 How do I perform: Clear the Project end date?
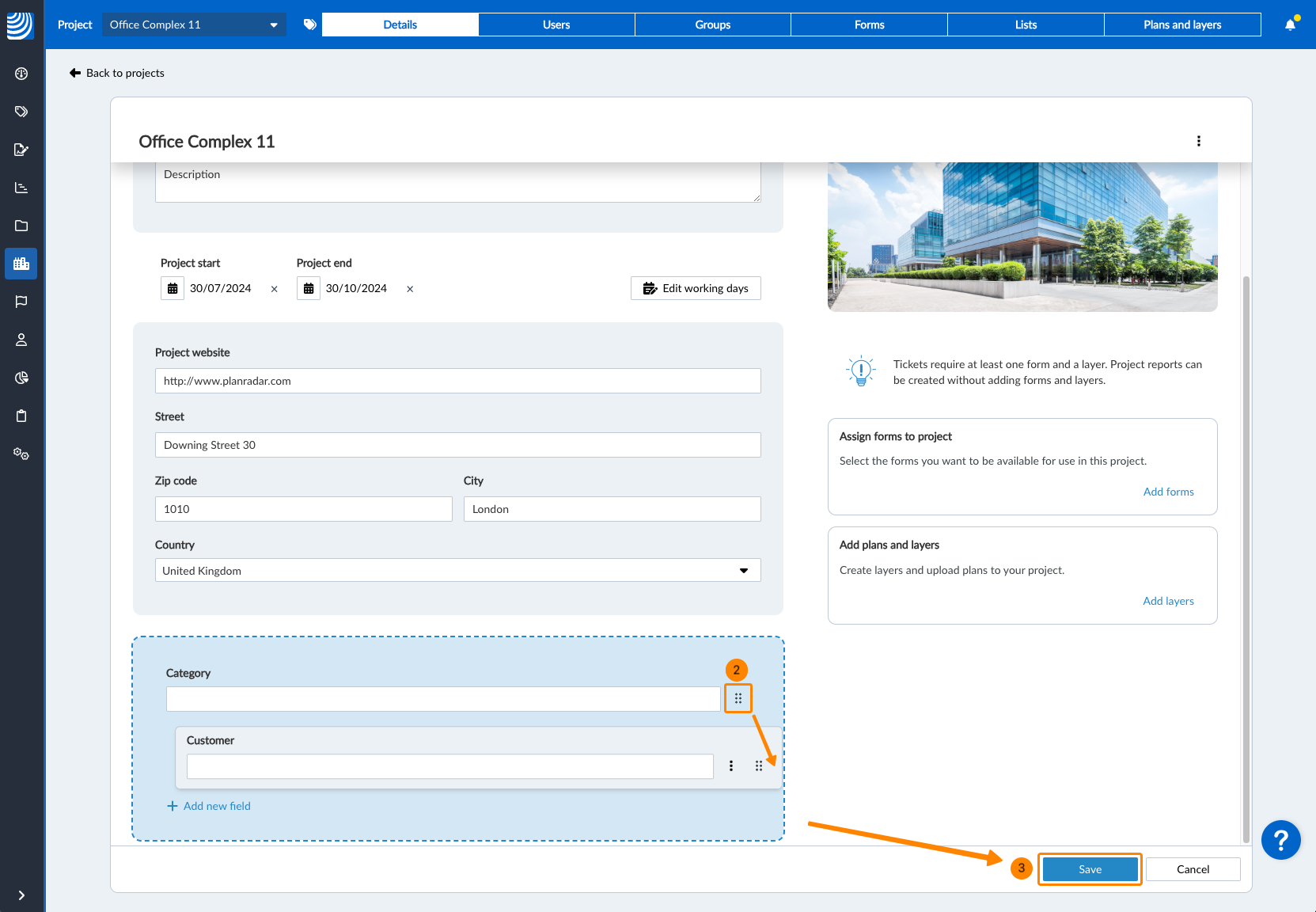point(410,290)
